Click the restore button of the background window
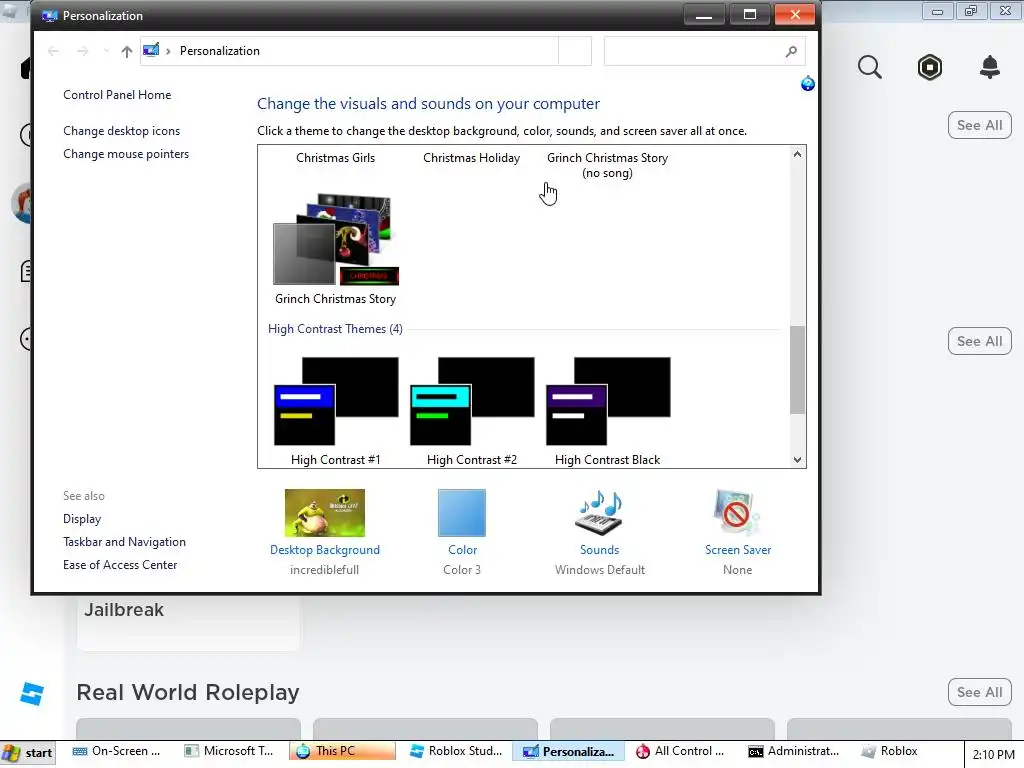The image size is (1024, 768). point(971,11)
